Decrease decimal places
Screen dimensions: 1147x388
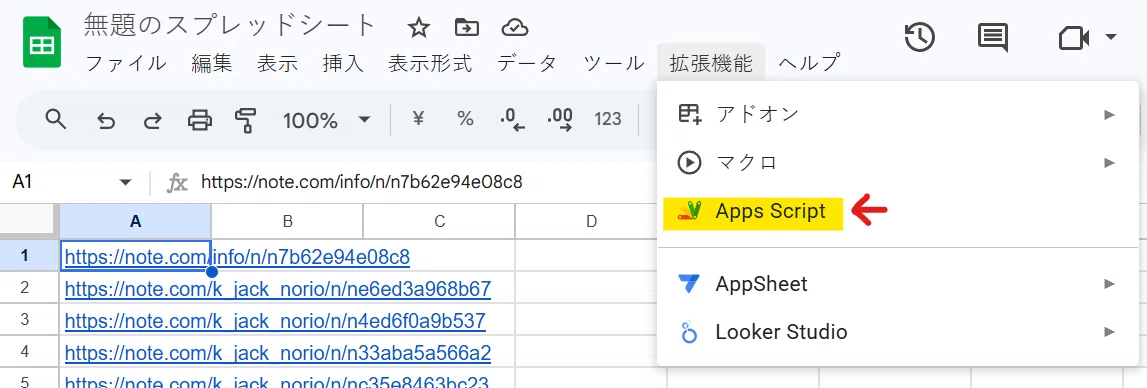(x=512, y=119)
